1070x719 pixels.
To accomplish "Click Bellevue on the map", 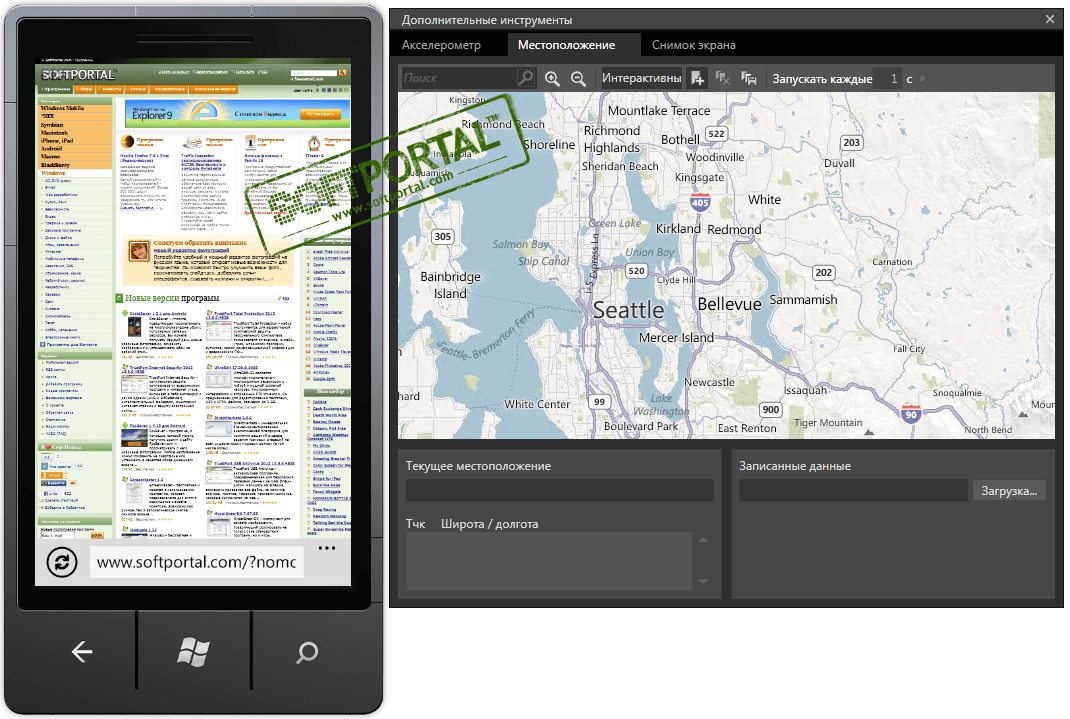I will coord(729,304).
